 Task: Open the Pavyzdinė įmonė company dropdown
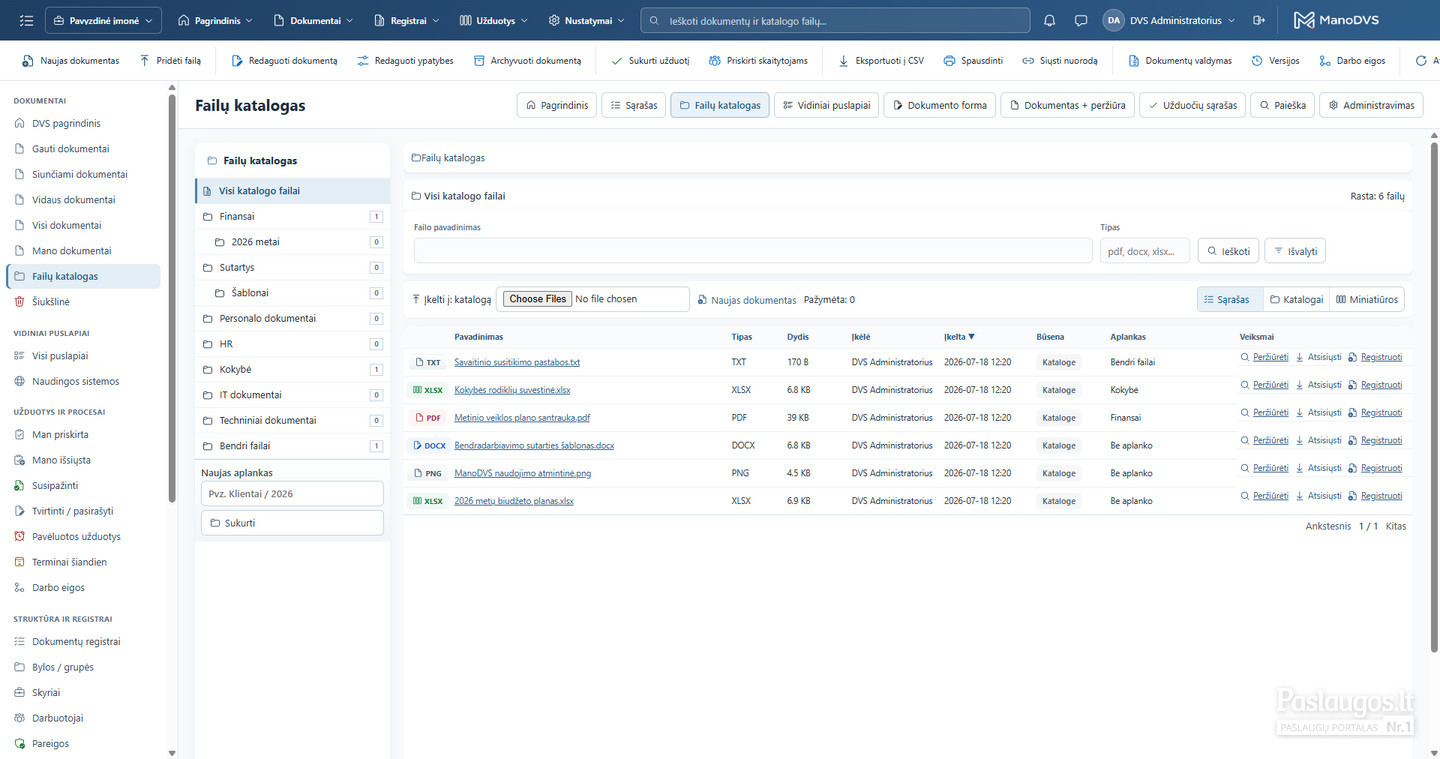tap(103, 20)
